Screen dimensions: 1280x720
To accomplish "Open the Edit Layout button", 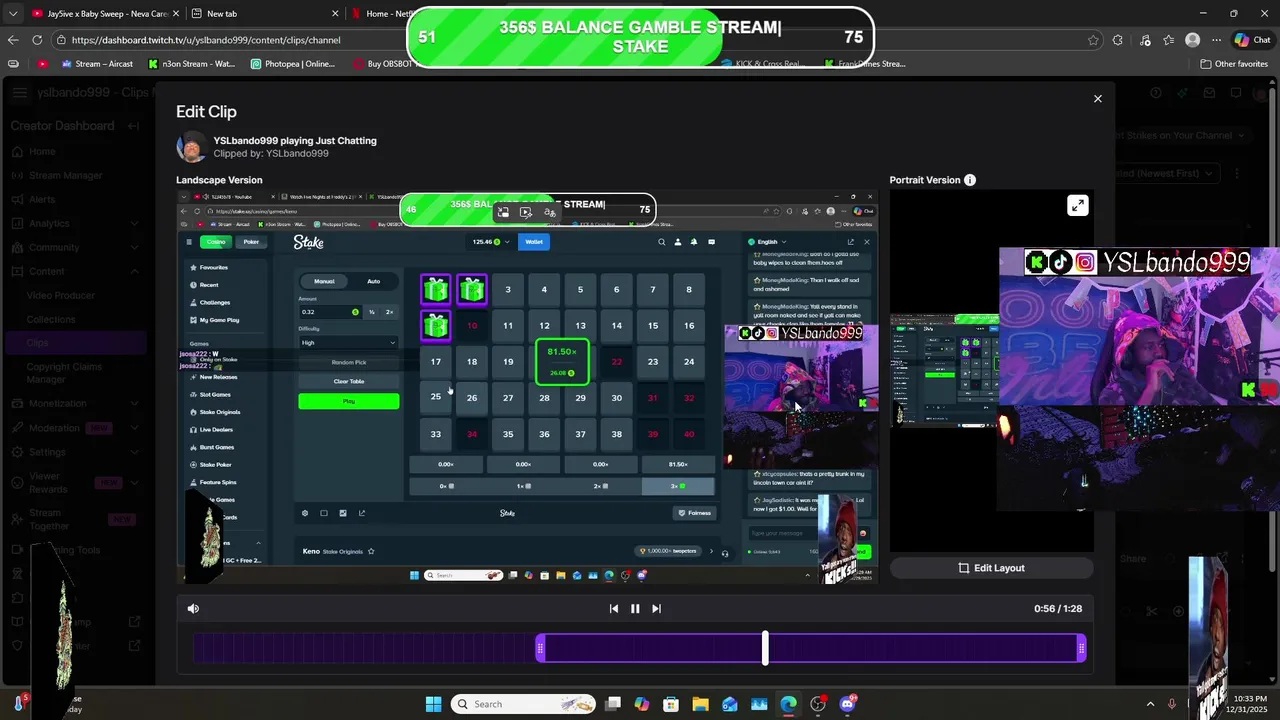I will (991, 568).
